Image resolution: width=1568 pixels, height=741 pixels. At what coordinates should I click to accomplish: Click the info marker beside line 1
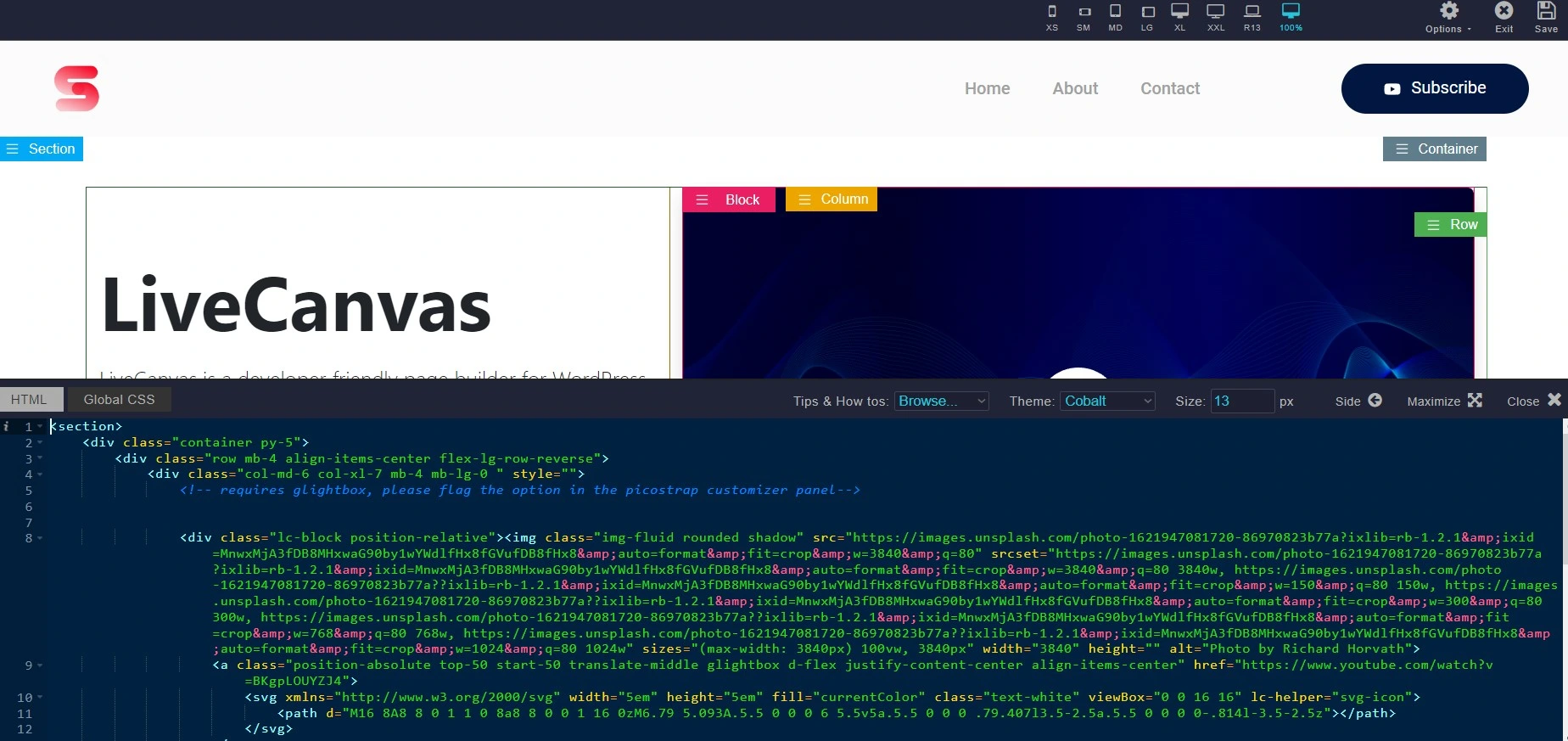7,426
